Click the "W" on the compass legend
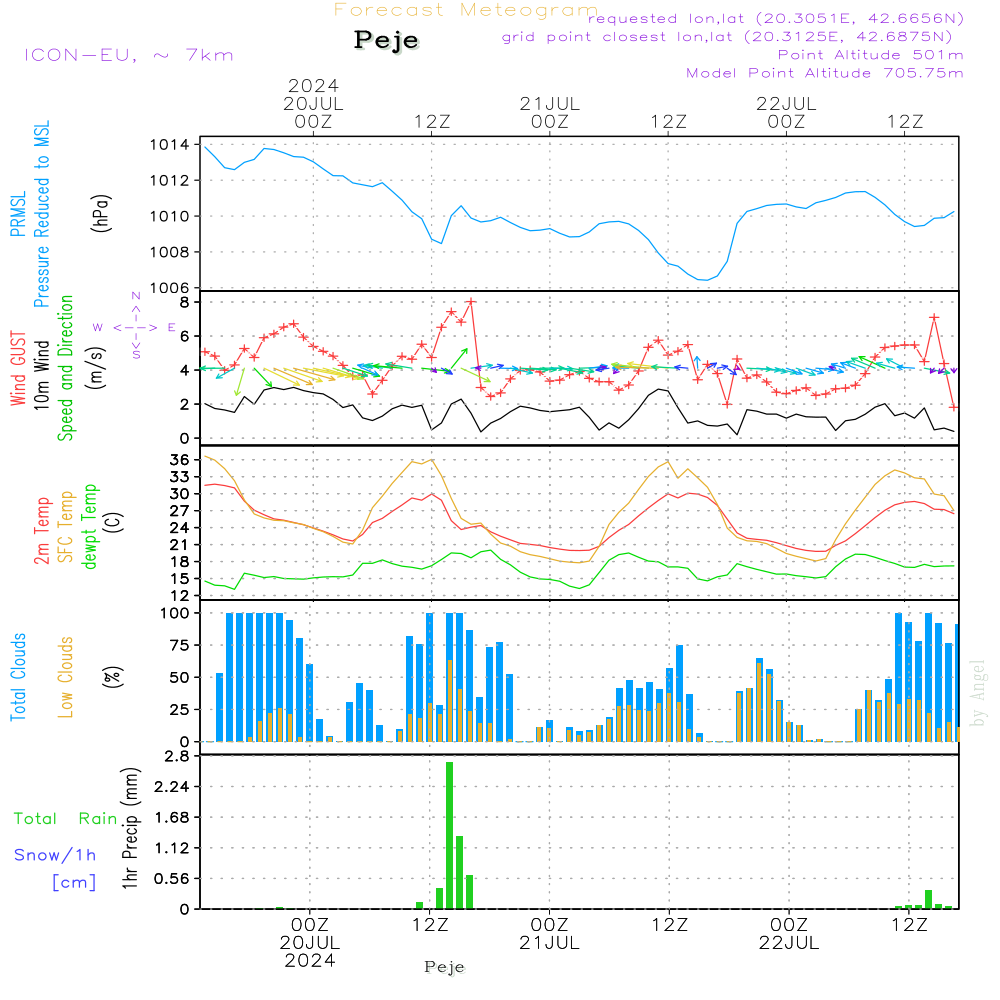The height and width of the screenshot is (1000, 1000). pos(98,327)
